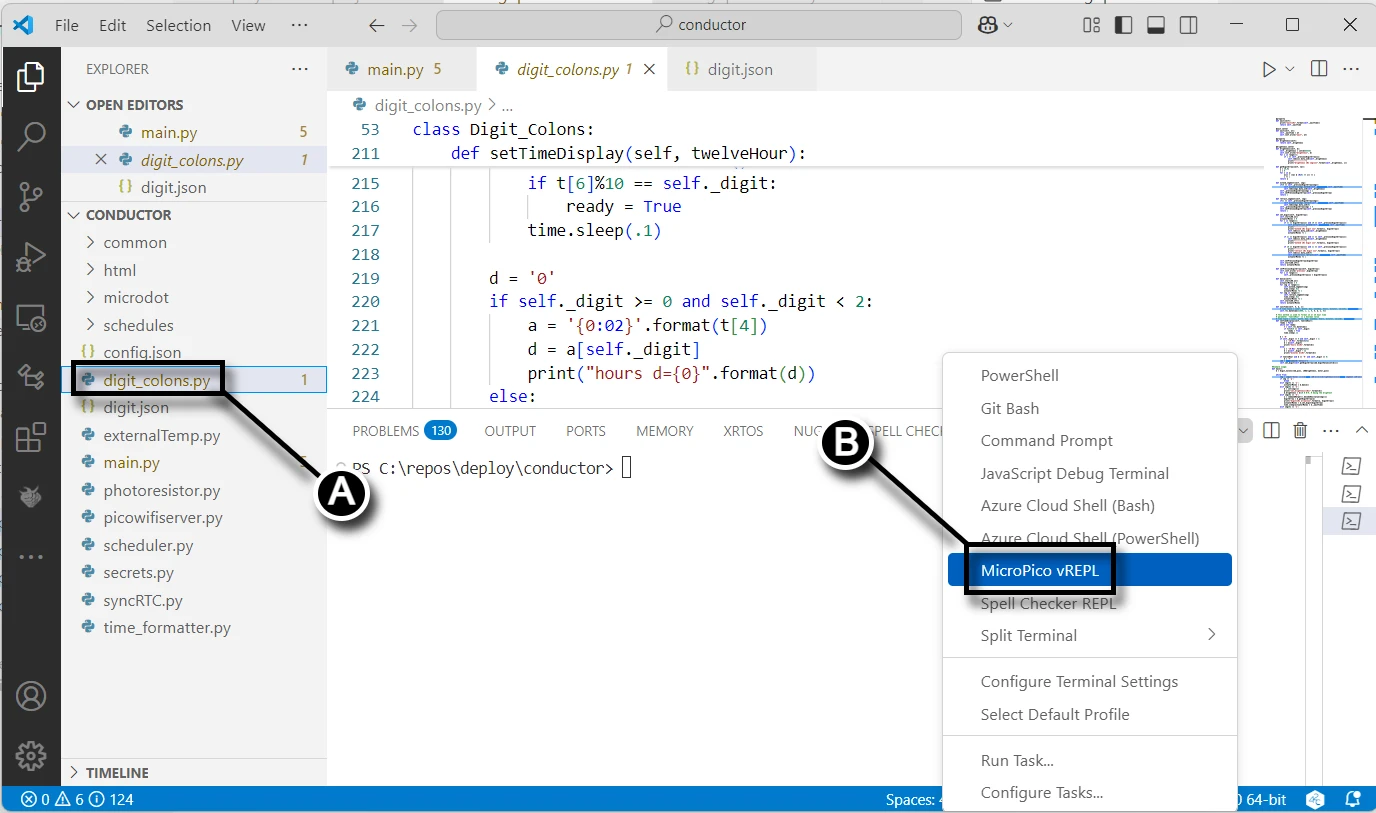
Task: Click the Kill Terminal trash icon
Action: (x=1300, y=430)
